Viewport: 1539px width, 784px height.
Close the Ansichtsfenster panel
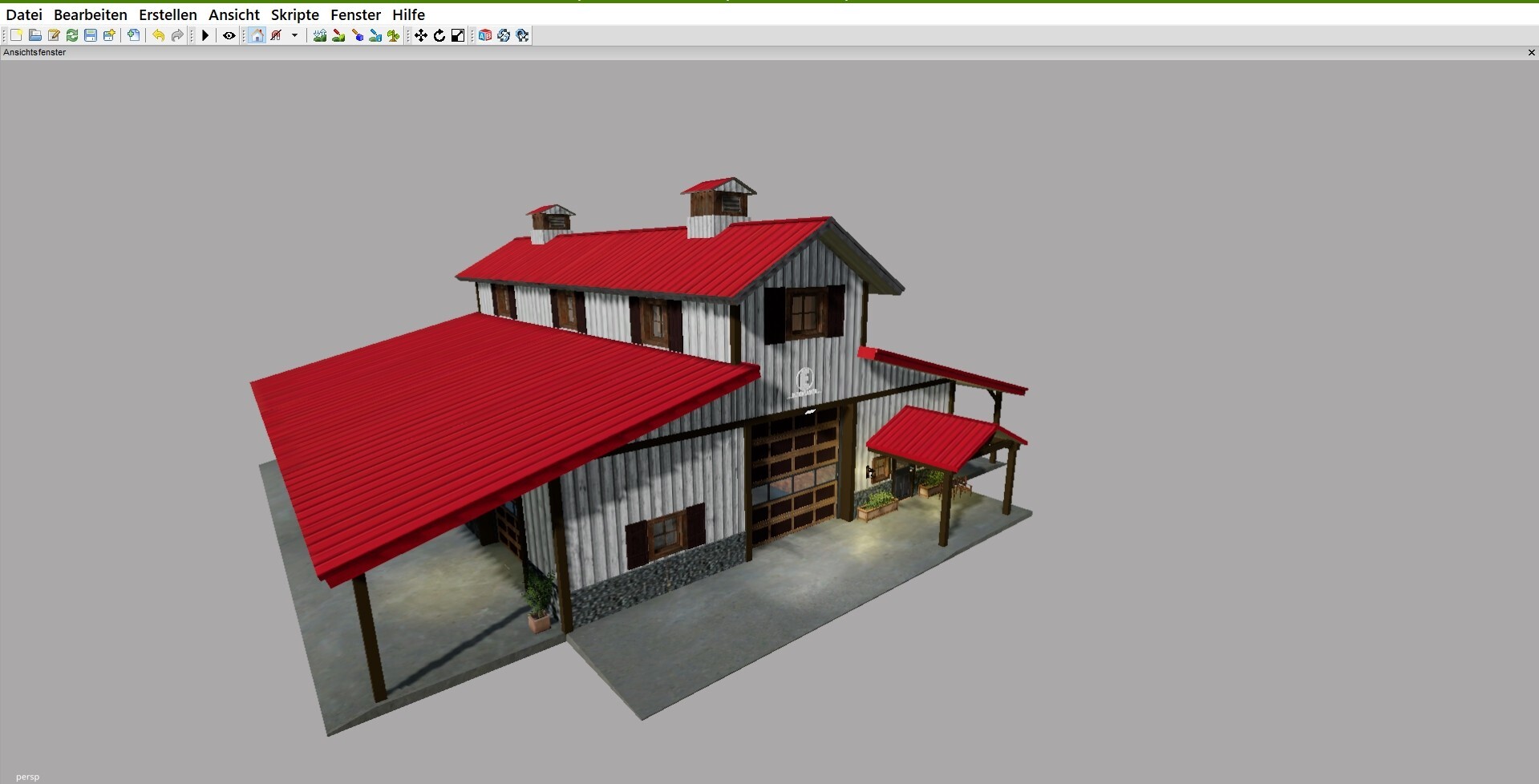(1531, 52)
